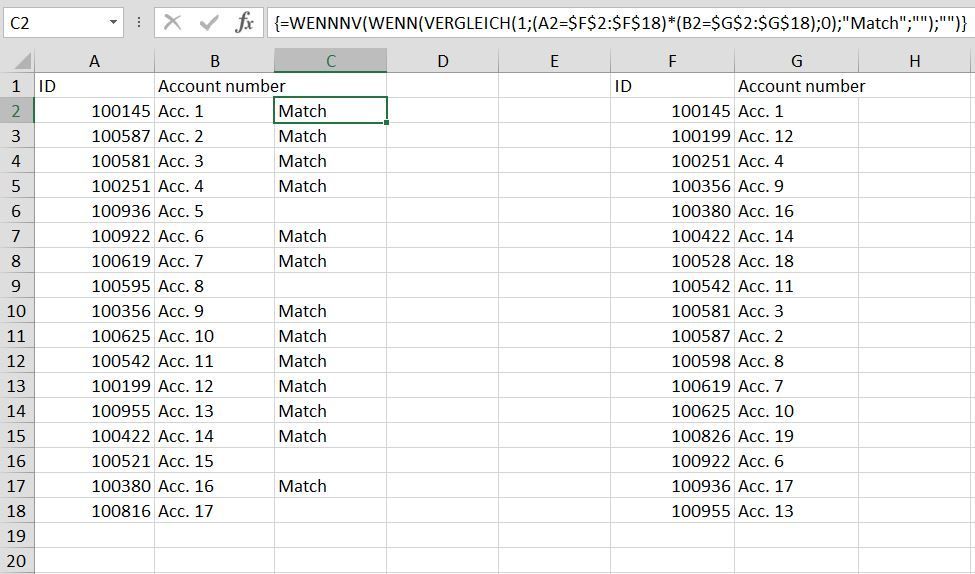Click cell G15 with Acc. 19

(x=797, y=436)
